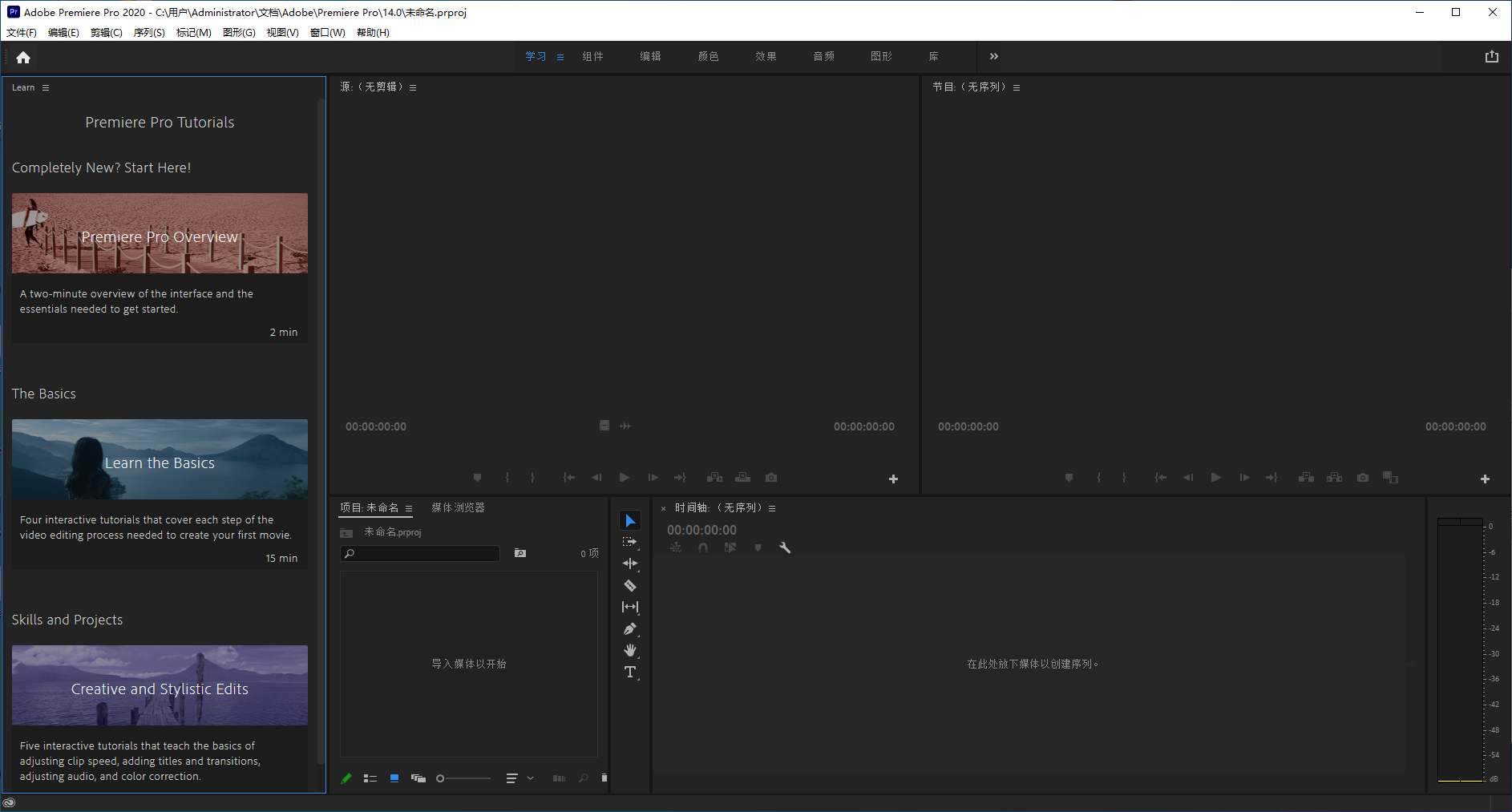This screenshot has height=812, width=1512.
Task: Select the Razor tool
Action: click(630, 585)
